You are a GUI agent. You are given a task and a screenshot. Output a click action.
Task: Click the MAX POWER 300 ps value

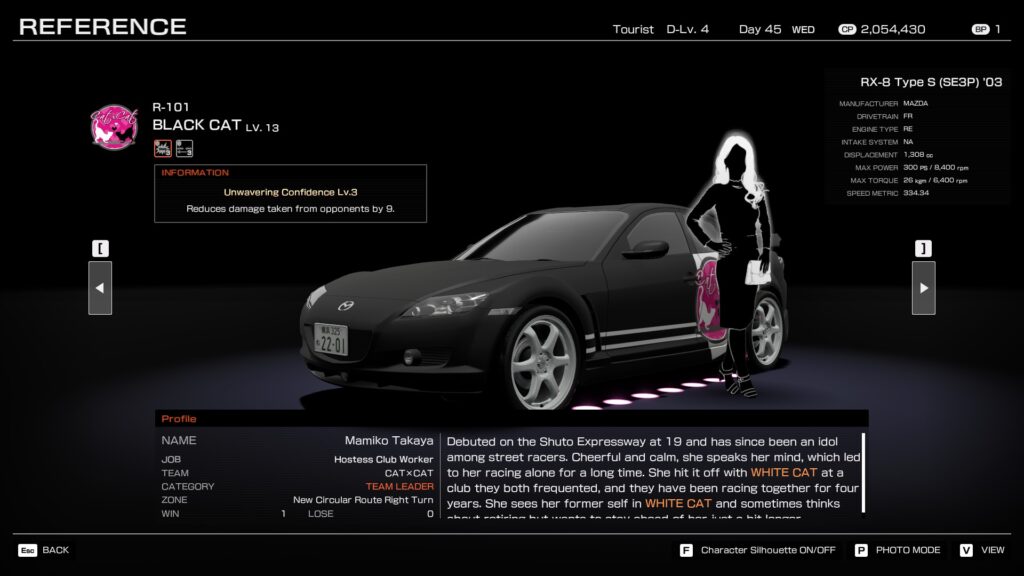[x=936, y=168]
